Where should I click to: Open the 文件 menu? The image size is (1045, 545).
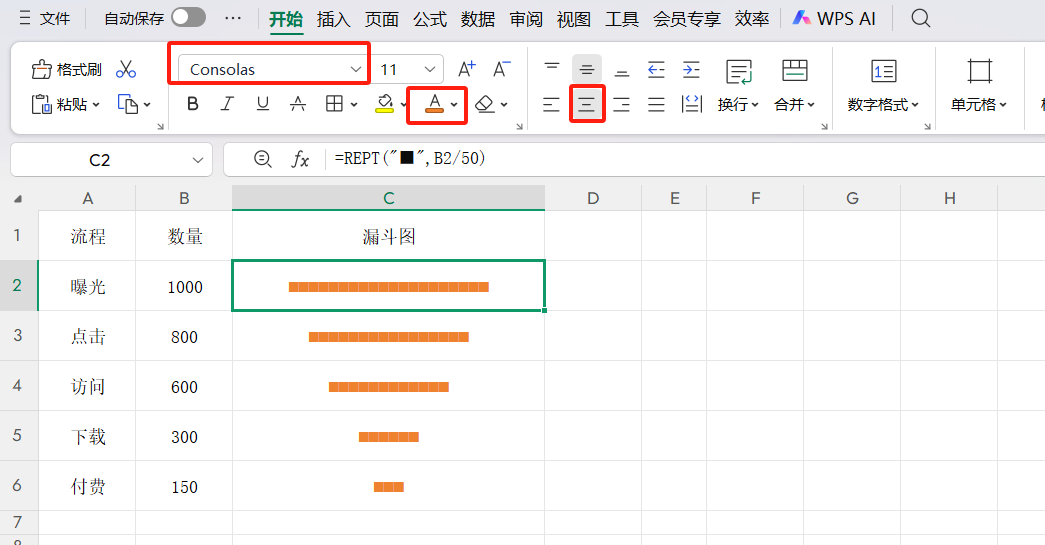pyautogui.click(x=45, y=19)
